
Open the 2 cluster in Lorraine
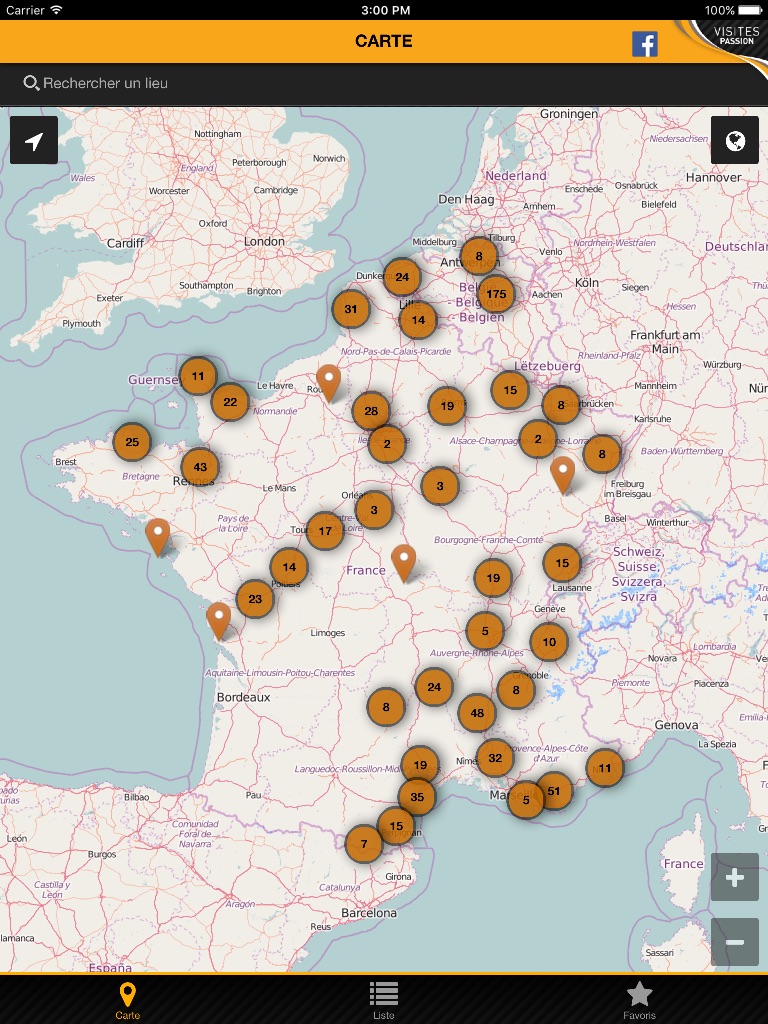(537, 438)
